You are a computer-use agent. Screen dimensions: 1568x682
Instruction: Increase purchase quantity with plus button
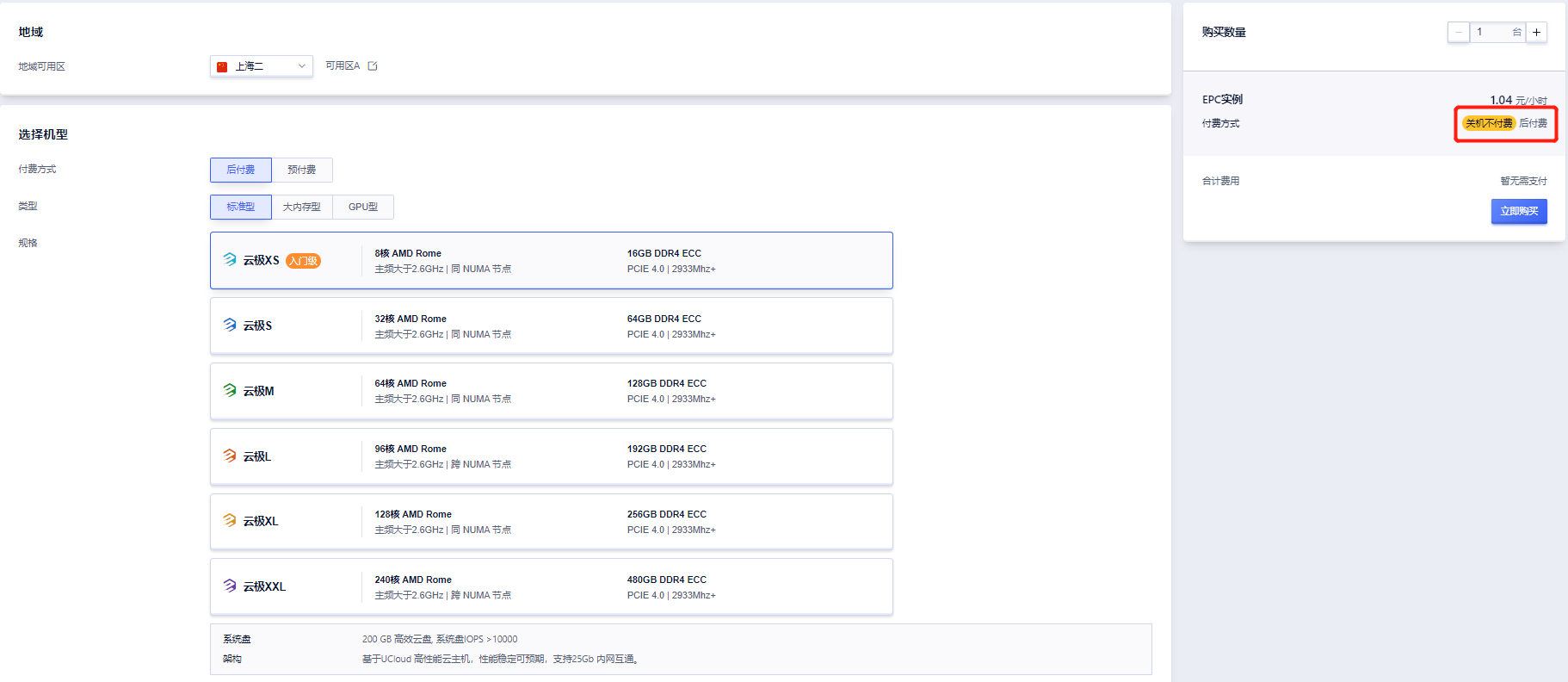pyautogui.click(x=1536, y=32)
